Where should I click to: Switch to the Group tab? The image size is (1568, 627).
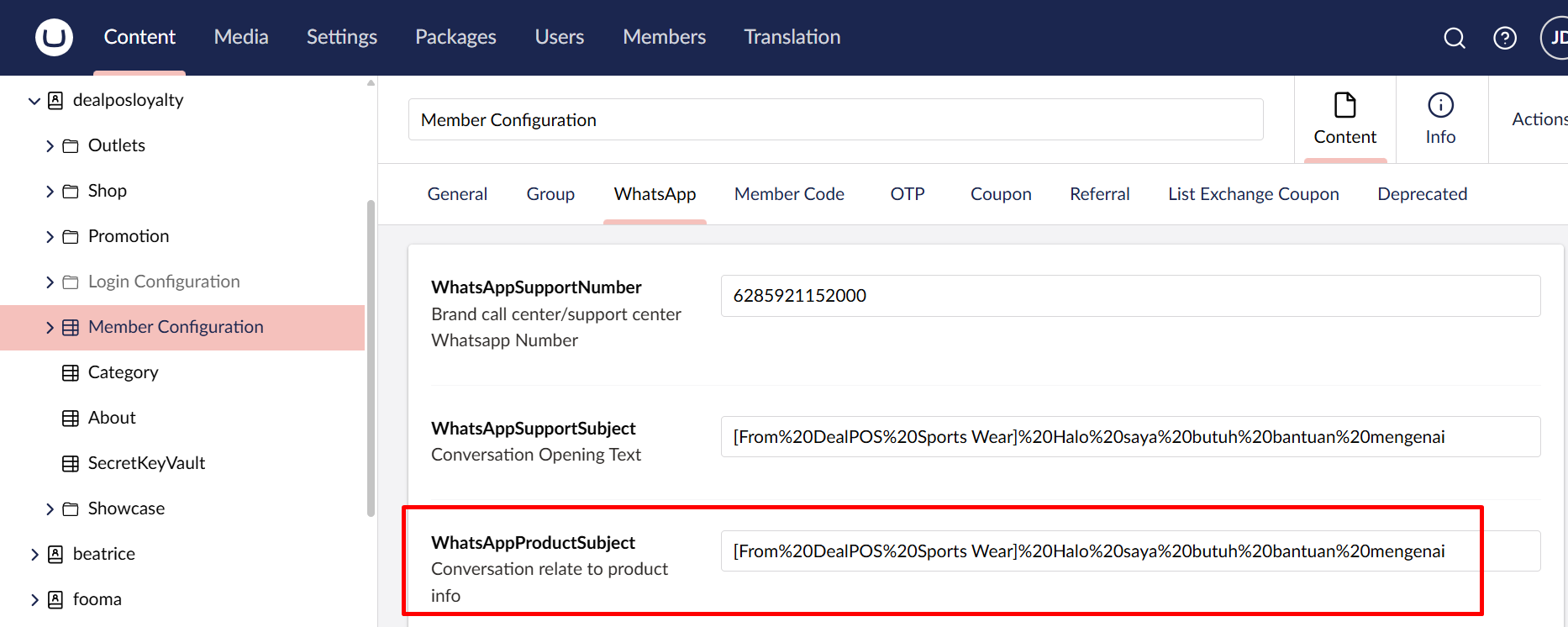click(x=550, y=194)
